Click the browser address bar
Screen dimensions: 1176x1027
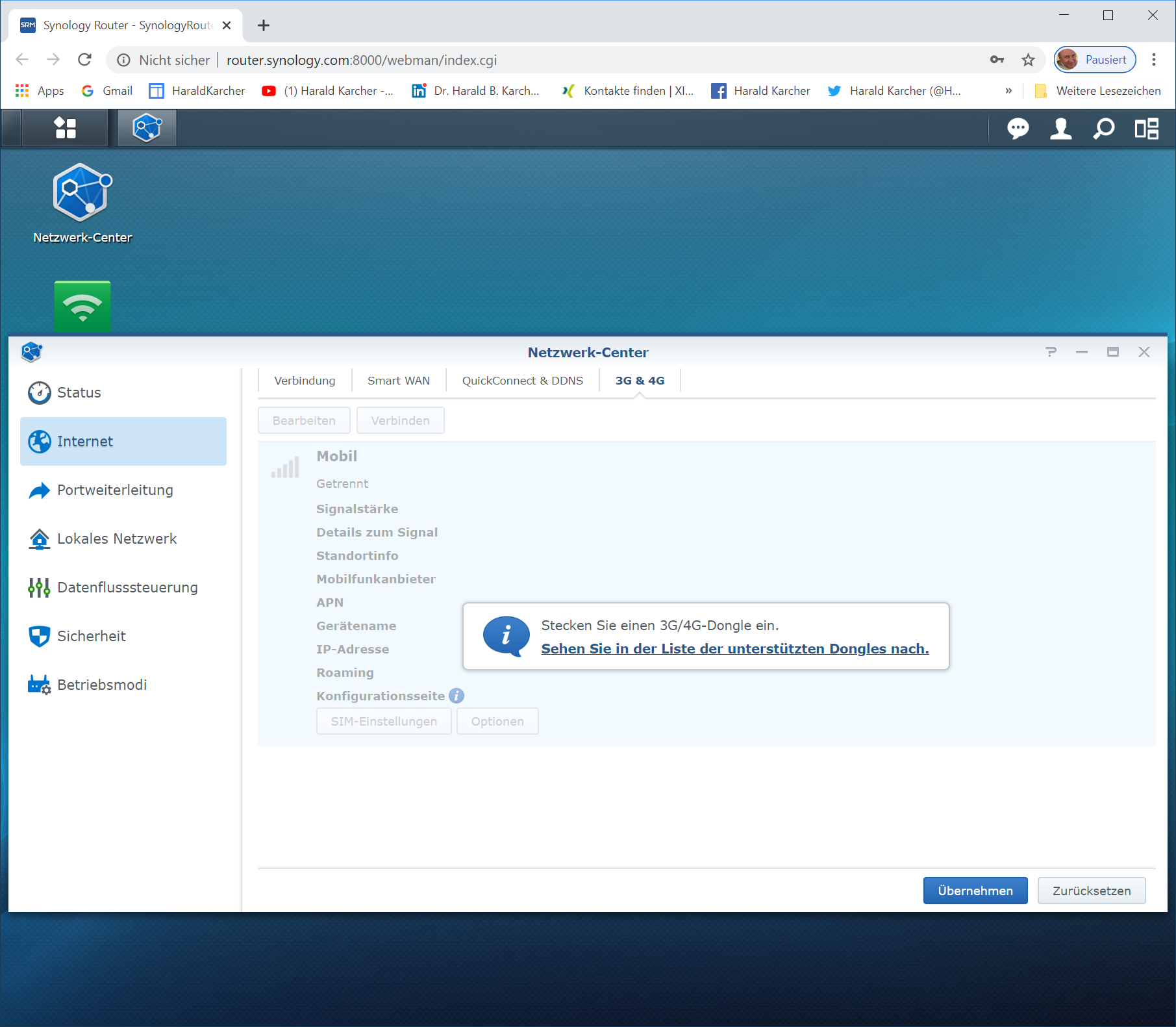[584, 60]
